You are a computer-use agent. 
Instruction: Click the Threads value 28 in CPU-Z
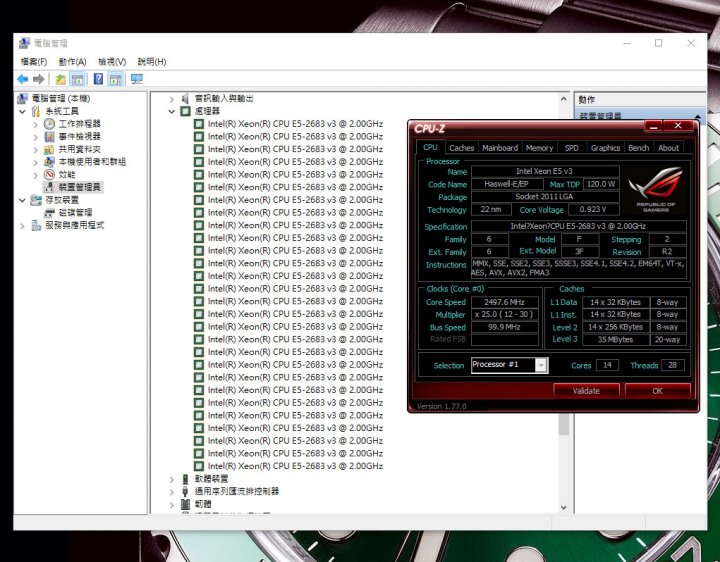pyautogui.click(x=672, y=365)
